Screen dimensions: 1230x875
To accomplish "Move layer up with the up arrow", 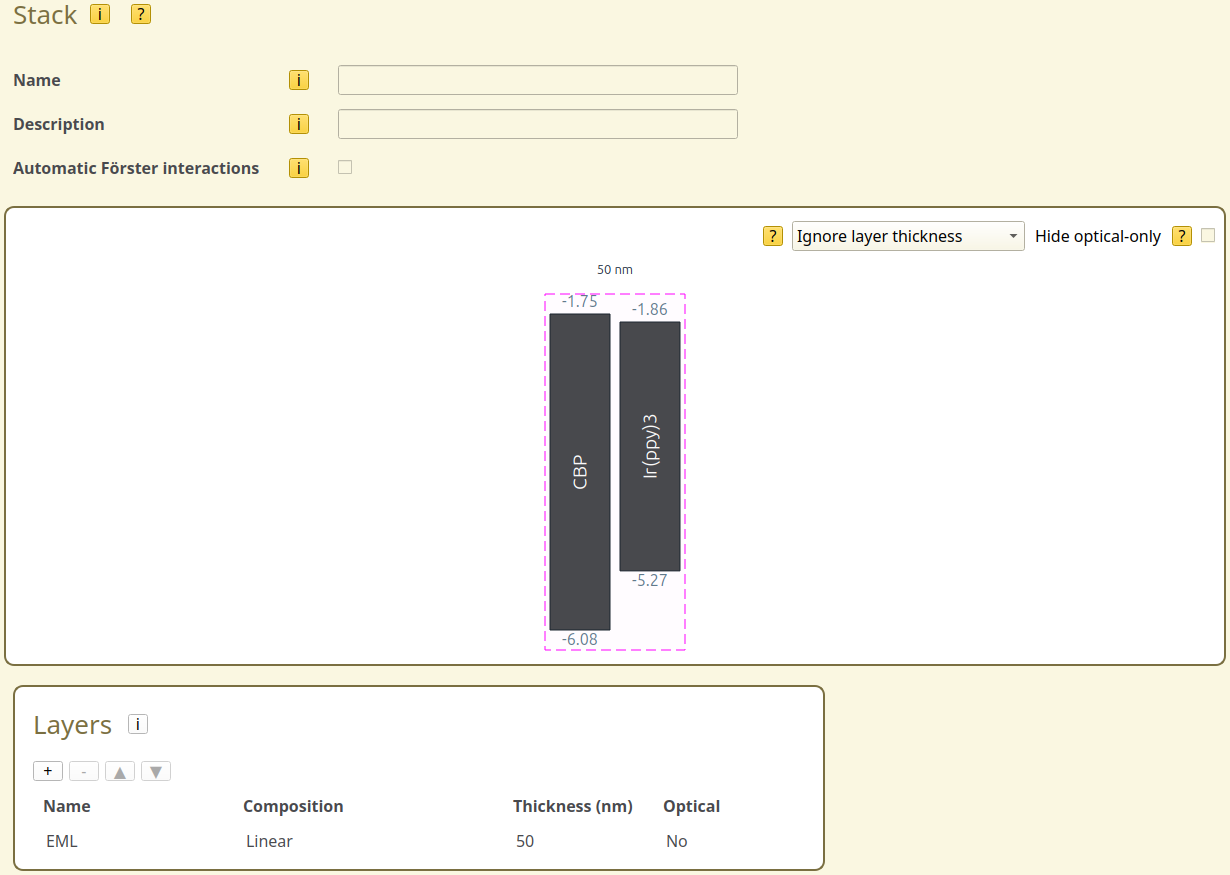I will pyautogui.click(x=120, y=771).
